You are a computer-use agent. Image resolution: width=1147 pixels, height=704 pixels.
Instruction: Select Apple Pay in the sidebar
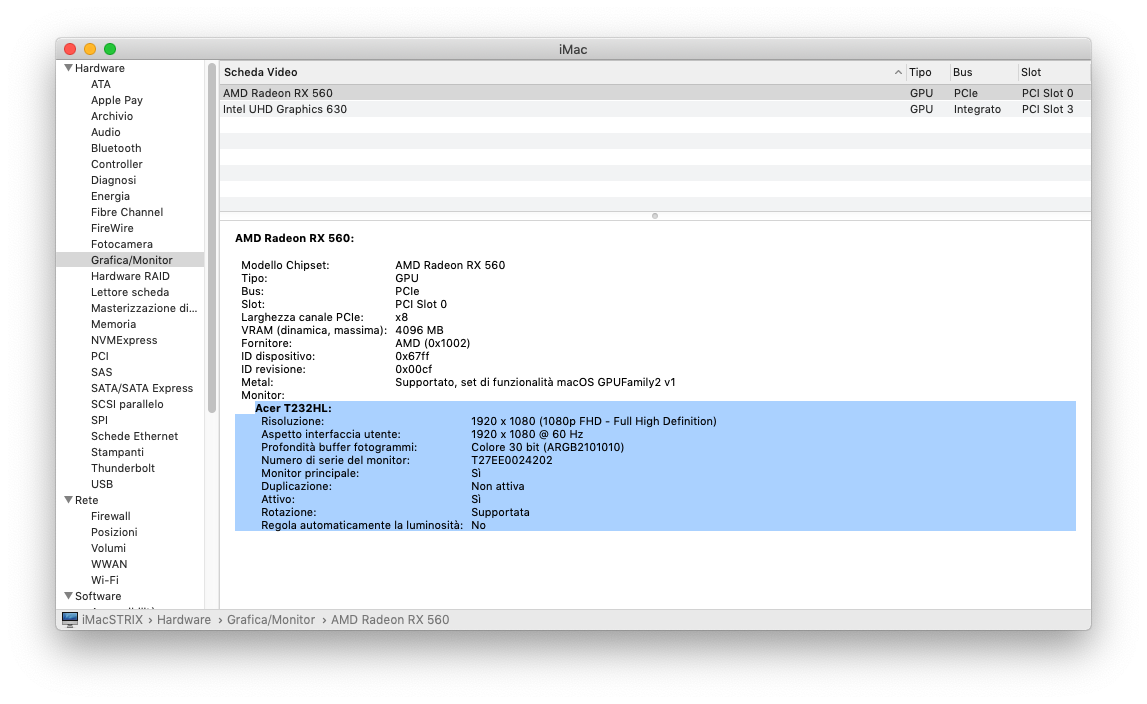[x=117, y=100]
